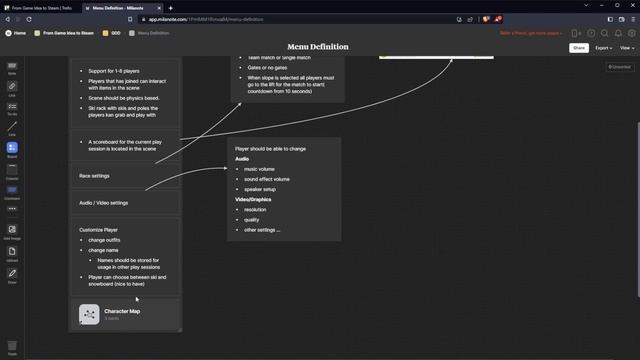Open the Export dropdown
Screen dimensions: 640x360
603,48
